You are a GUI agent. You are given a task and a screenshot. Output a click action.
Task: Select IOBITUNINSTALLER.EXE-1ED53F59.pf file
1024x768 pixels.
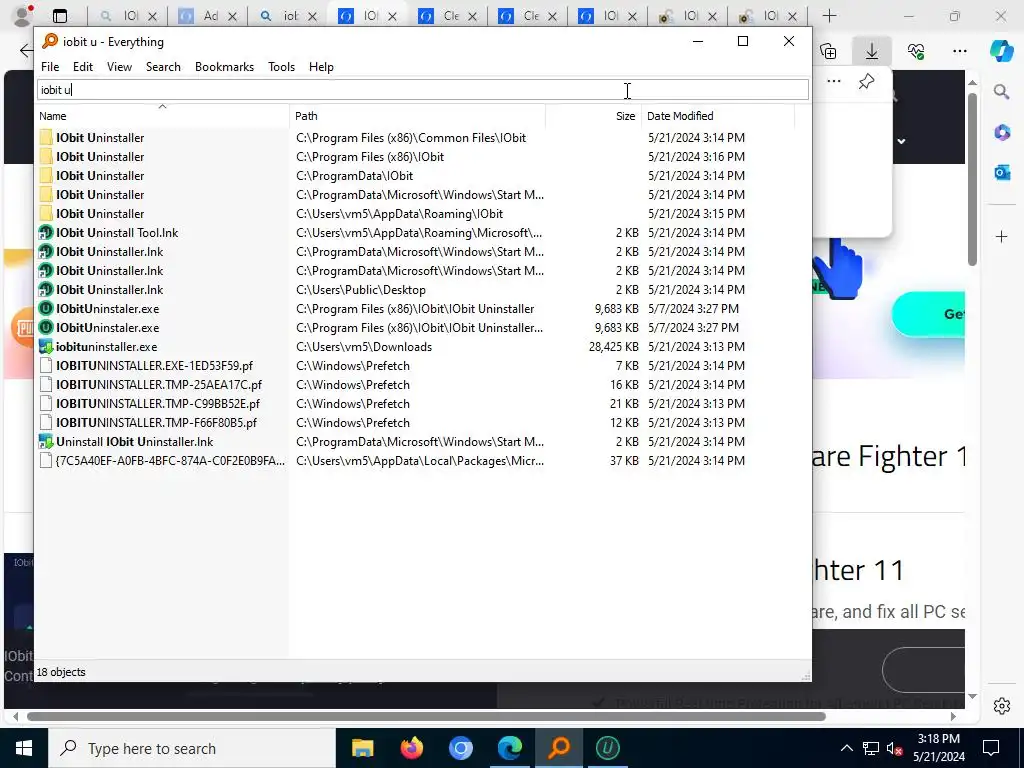pyautogui.click(x=154, y=366)
